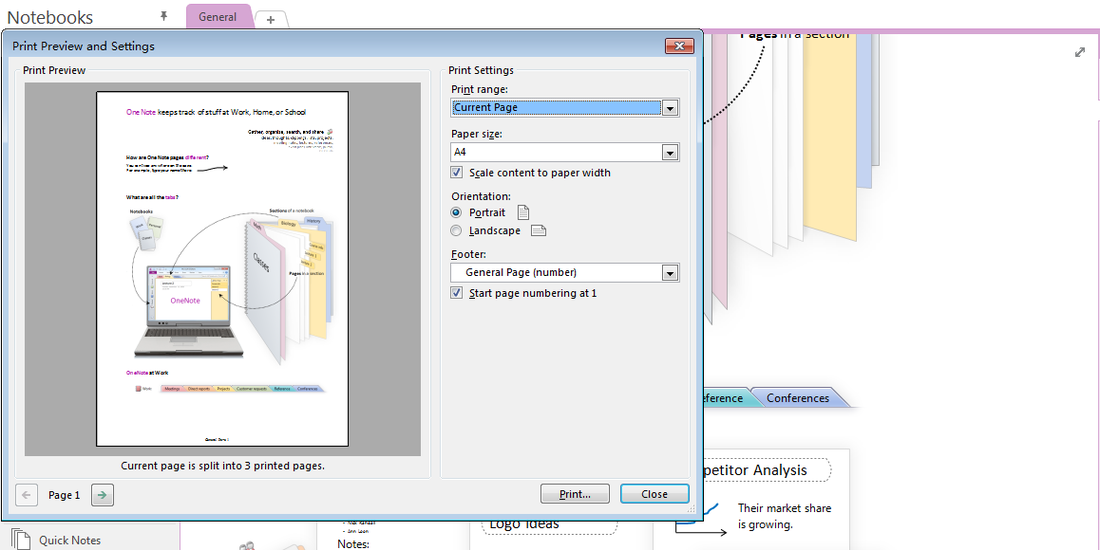Open Quick Notes in the notebook pane
The height and width of the screenshot is (550, 1100).
69,540
